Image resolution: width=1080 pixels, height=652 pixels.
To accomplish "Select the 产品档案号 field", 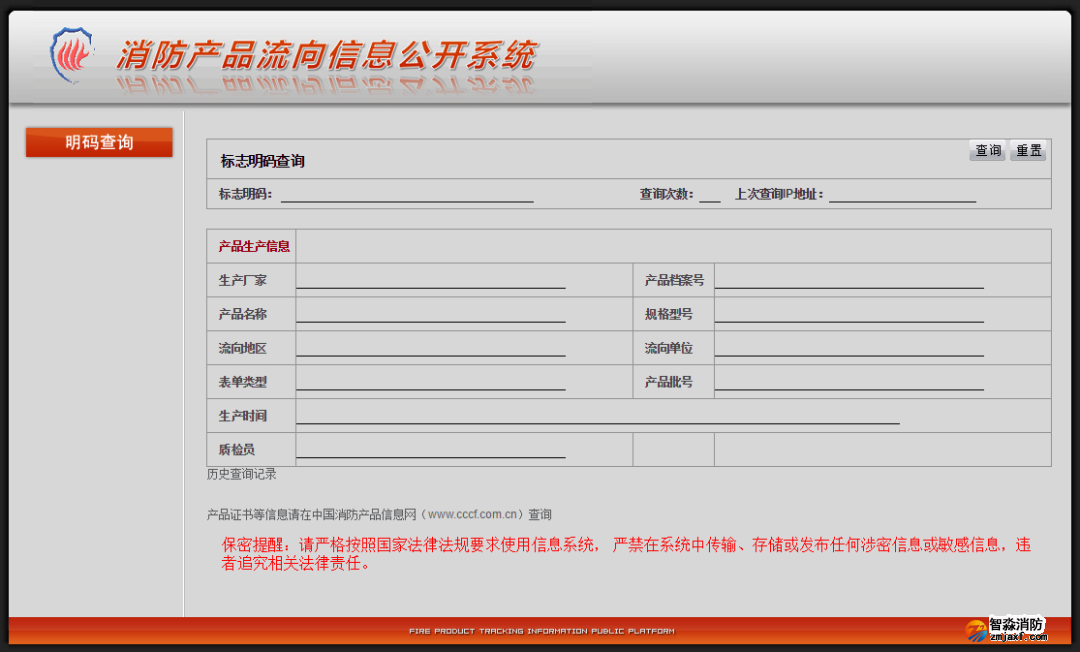I will pos(848,280).
